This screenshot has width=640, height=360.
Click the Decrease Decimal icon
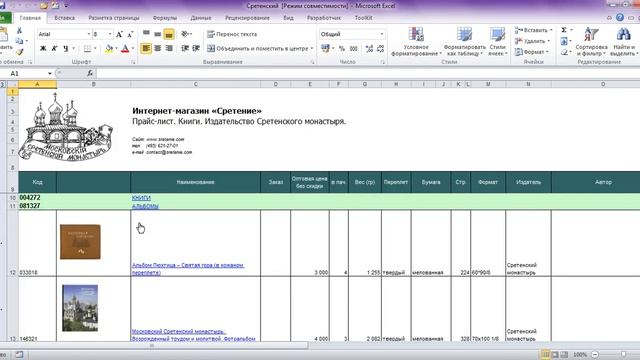[x=380, y=49]
